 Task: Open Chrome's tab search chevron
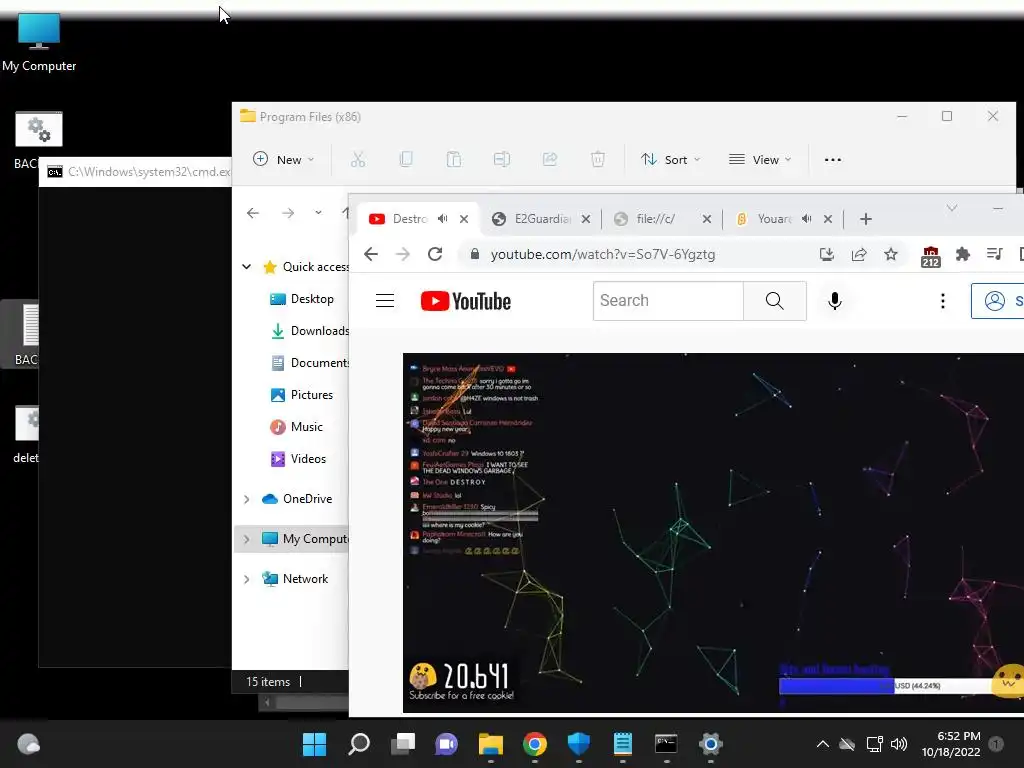pos(952,208)
